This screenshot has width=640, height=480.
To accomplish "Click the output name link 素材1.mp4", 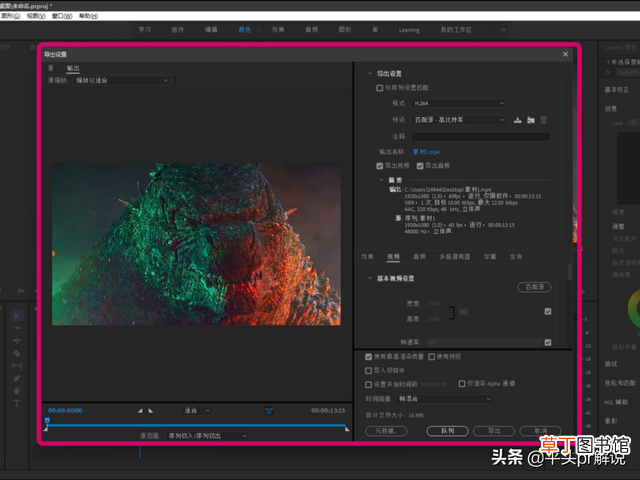I will click(426, 152).
